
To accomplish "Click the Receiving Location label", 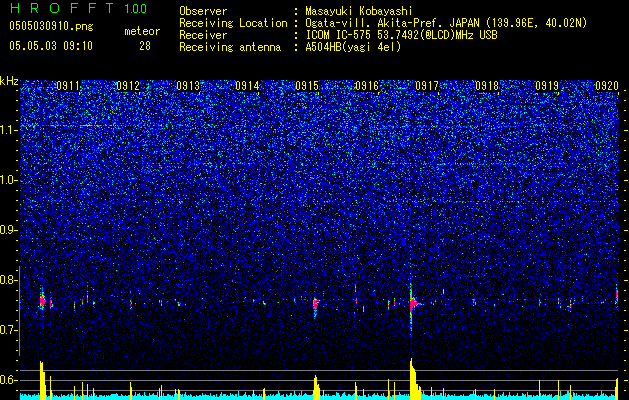I will coord(233,23).
